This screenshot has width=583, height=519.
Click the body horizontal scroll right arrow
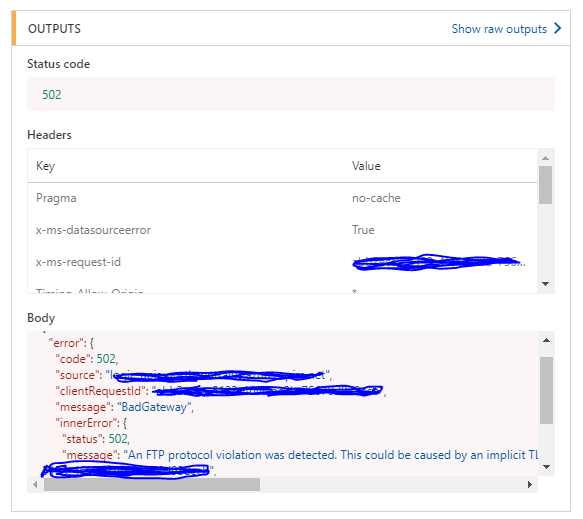[x=530, y=484]
